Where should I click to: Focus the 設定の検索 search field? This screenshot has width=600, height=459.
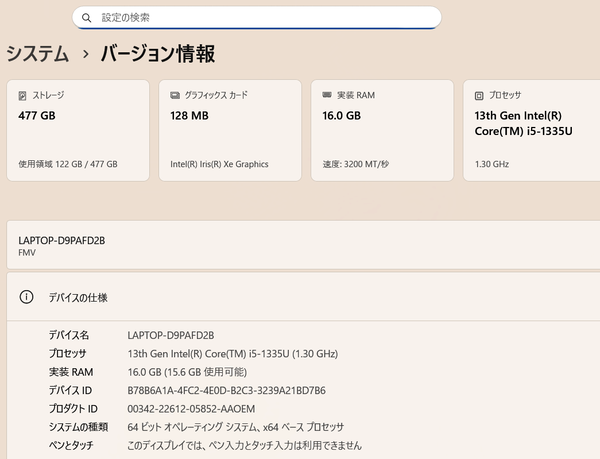pos(257,18)
